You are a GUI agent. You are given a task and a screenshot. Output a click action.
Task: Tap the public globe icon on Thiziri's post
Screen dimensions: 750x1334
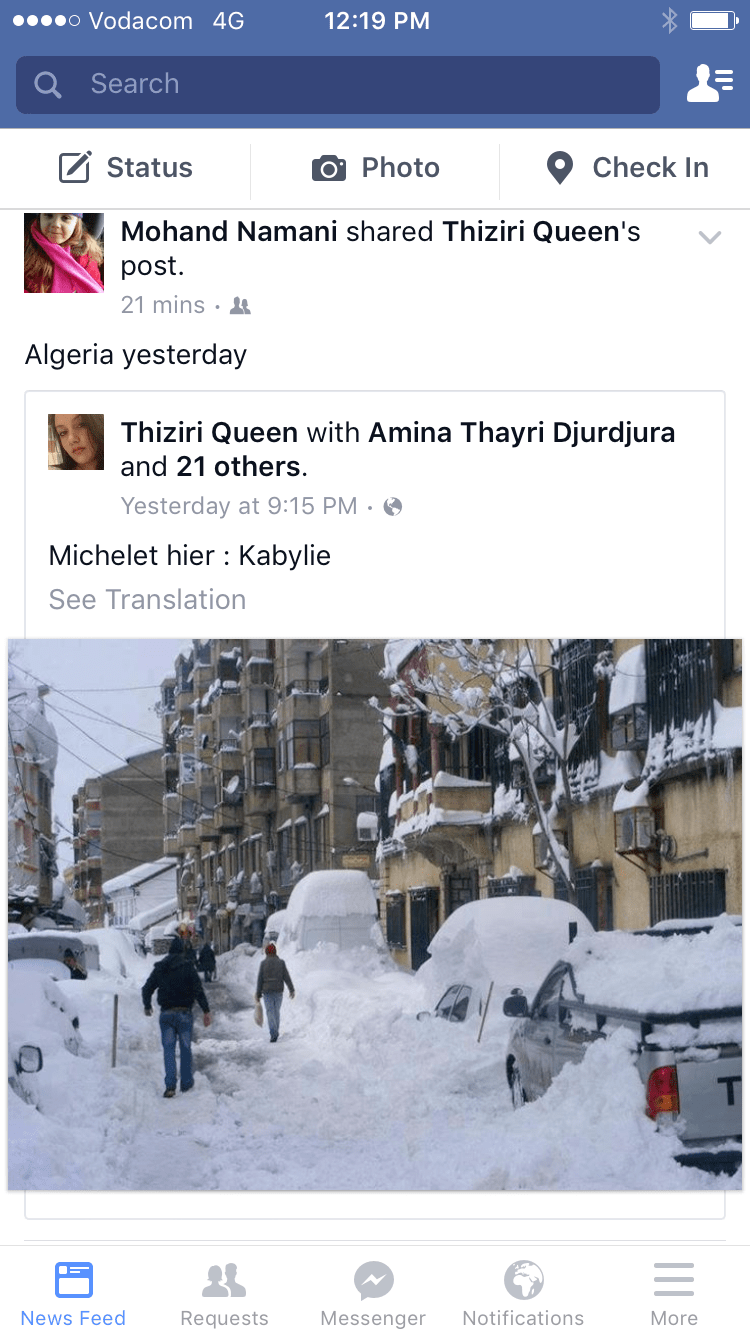[x=393, y=507]
